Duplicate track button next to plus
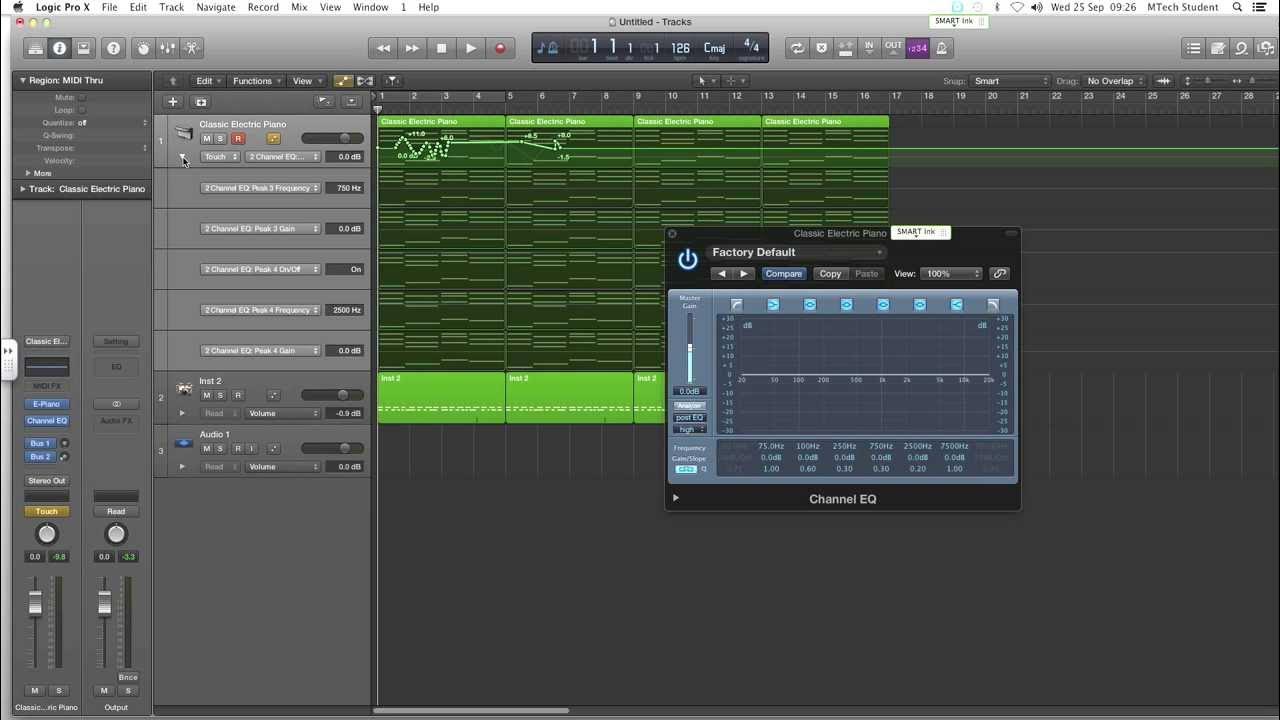Image resolution: width=1280 pixels, height=720 pixels. coord(200,102)
